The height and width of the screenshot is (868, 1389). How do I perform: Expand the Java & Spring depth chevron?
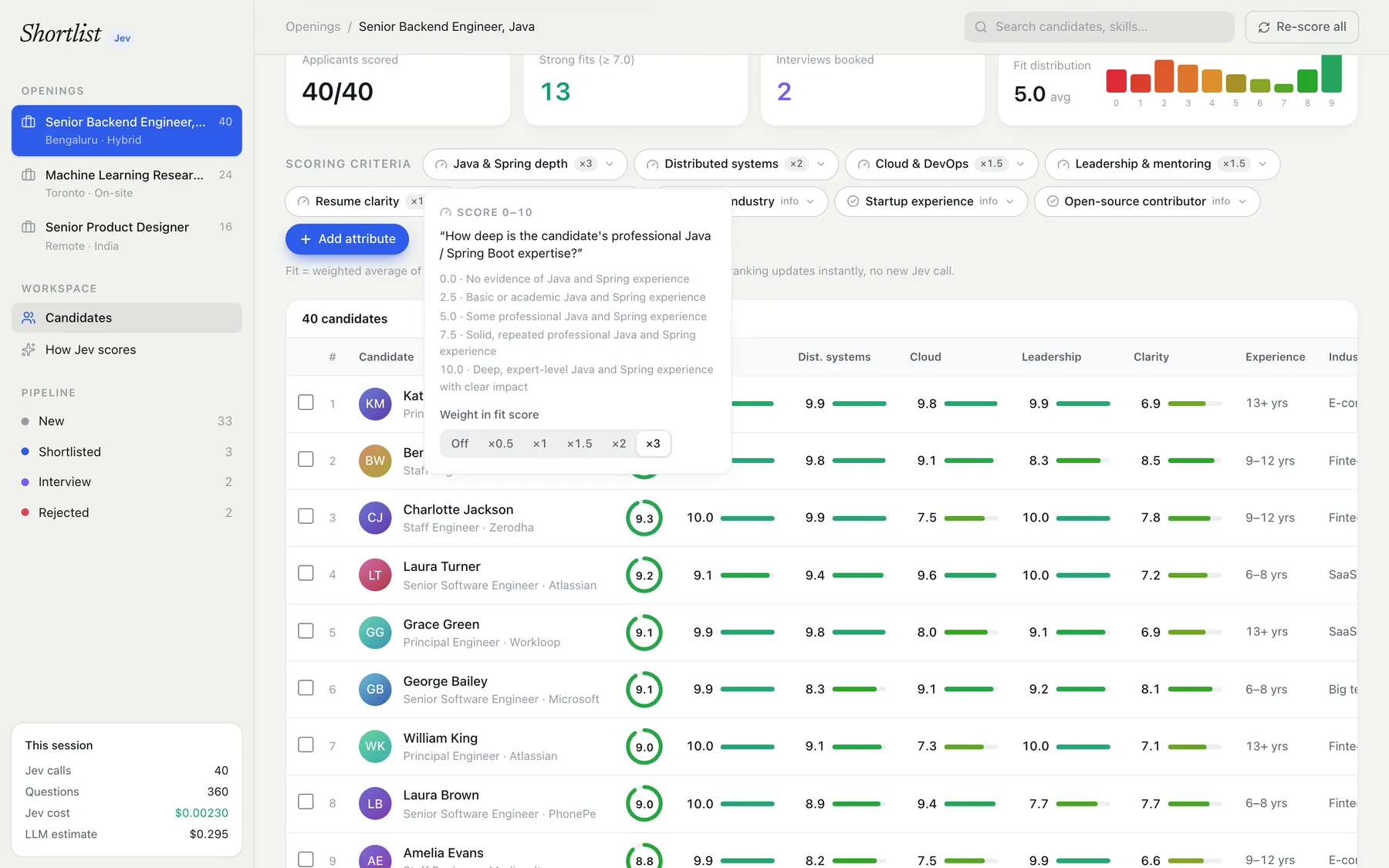tap(610, 164)
